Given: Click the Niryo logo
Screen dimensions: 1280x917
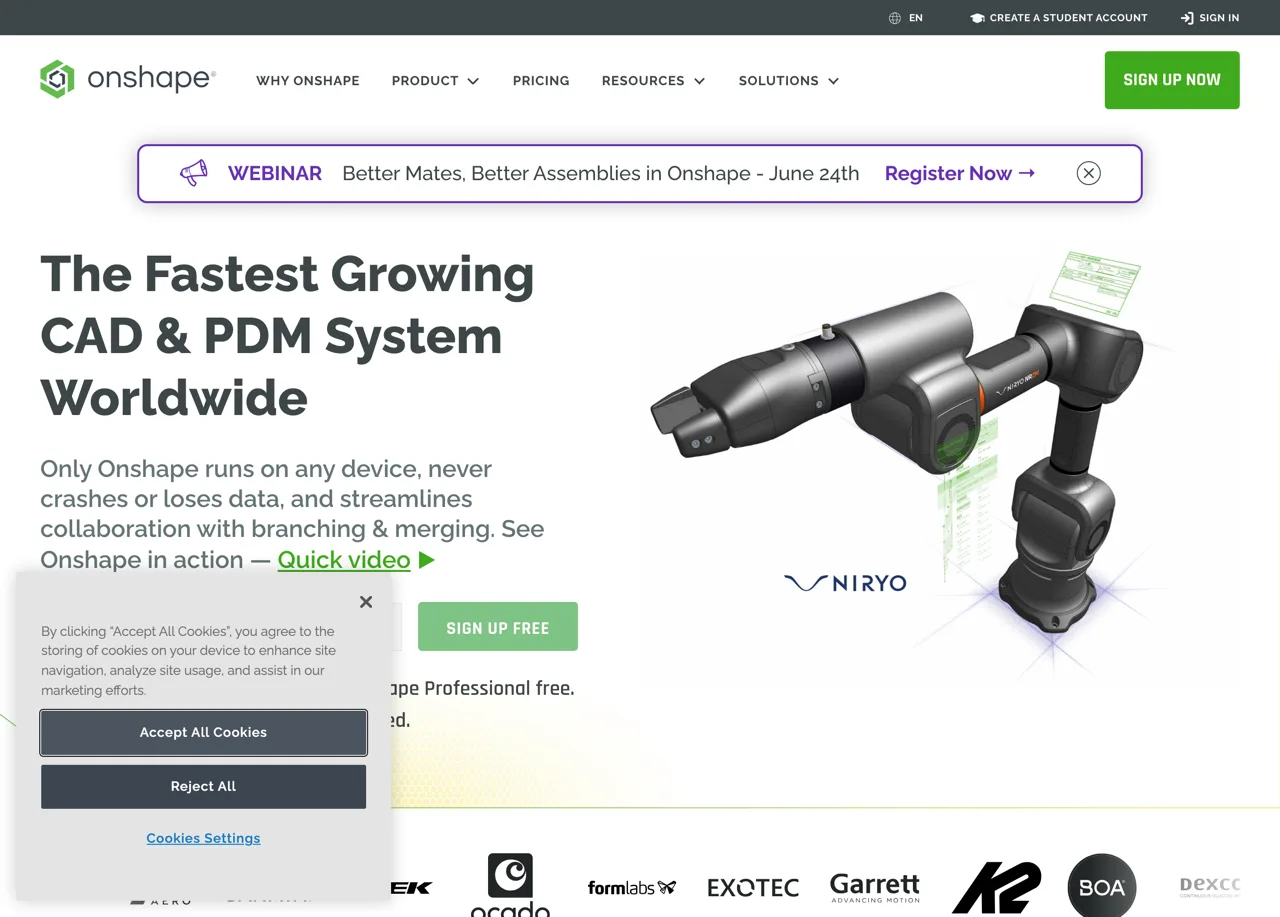Looking at the screenshot, I should coord(845,582).
